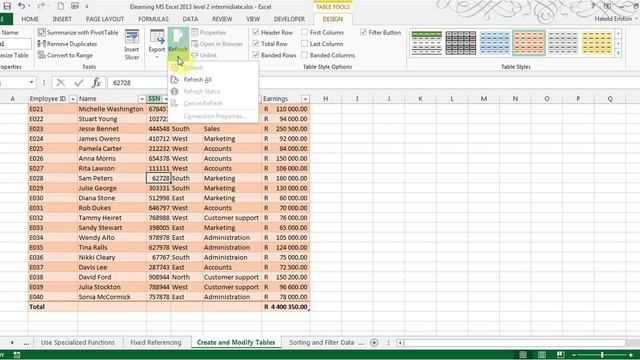Image resolution: width=640 pixels, height=360 pixels.
Task: Enable the Banded Columns checkbox
Action: [x=304, y=55]
